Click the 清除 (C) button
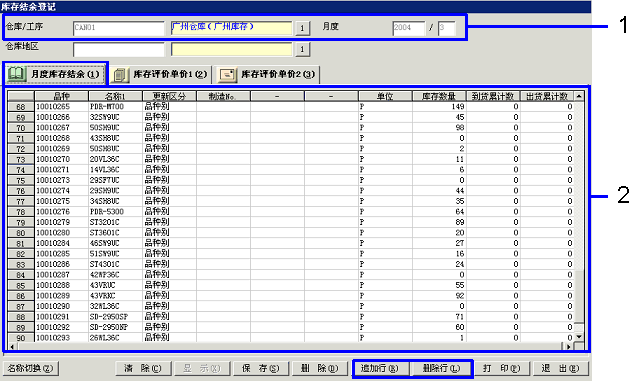Image resolution: width=630 pixels, height=381 pixels. 143,368
